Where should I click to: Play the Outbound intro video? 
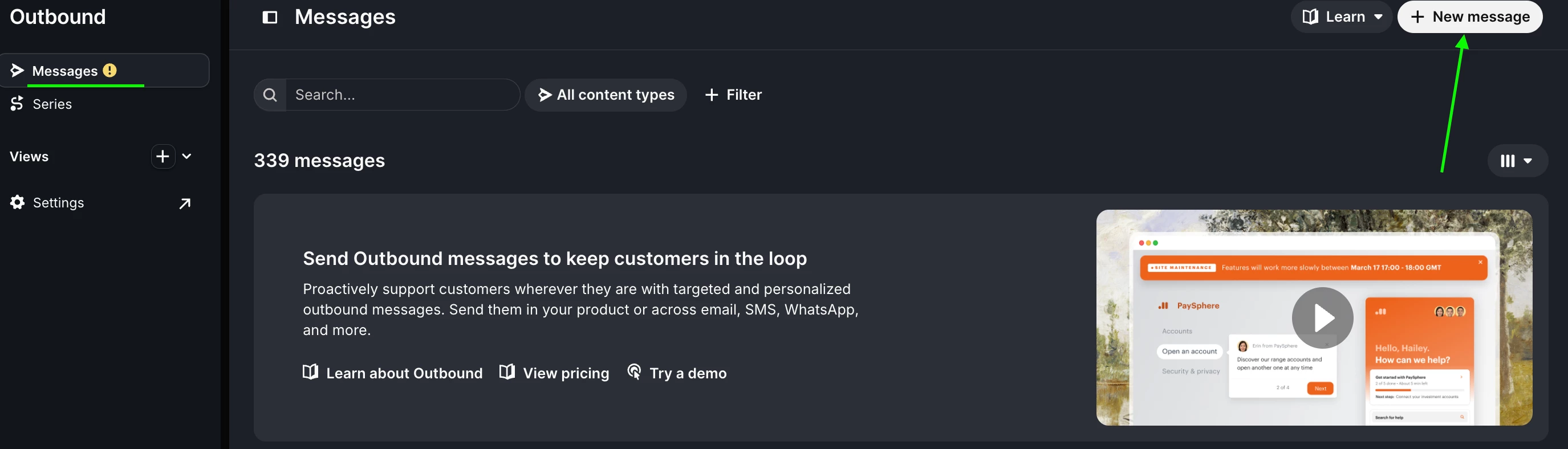pyautogui.click(x=1322, y=317)
